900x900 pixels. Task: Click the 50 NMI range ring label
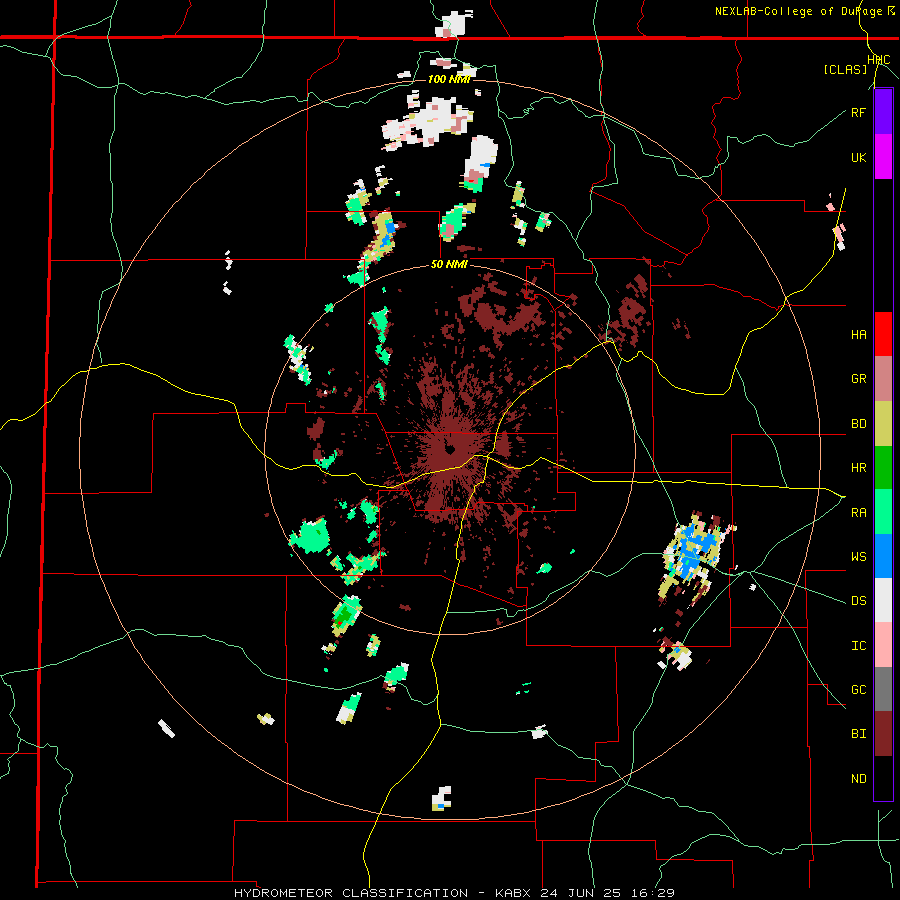[x=449, y=265]
